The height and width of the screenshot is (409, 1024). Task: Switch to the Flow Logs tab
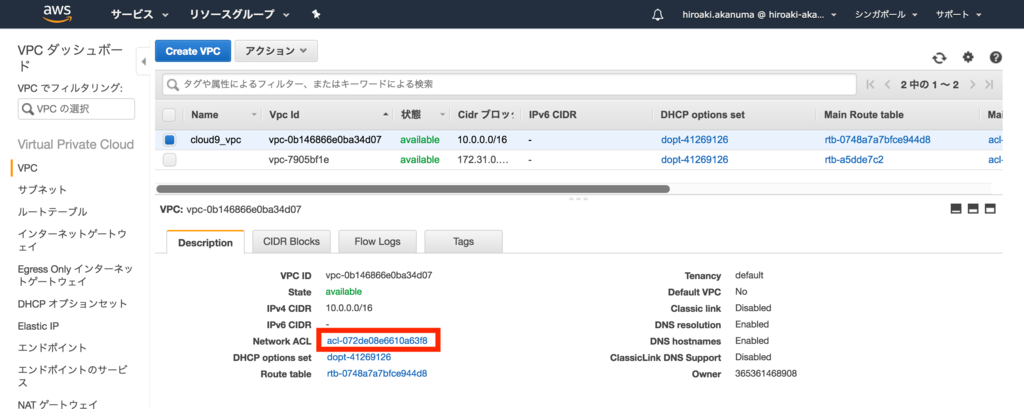(377, 241)
